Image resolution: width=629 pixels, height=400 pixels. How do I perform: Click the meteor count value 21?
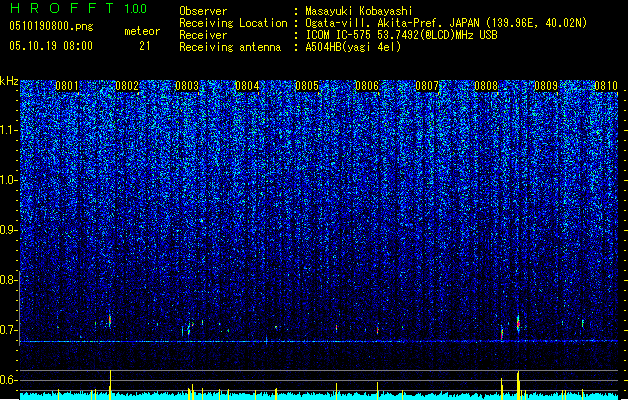pos(145,46)
